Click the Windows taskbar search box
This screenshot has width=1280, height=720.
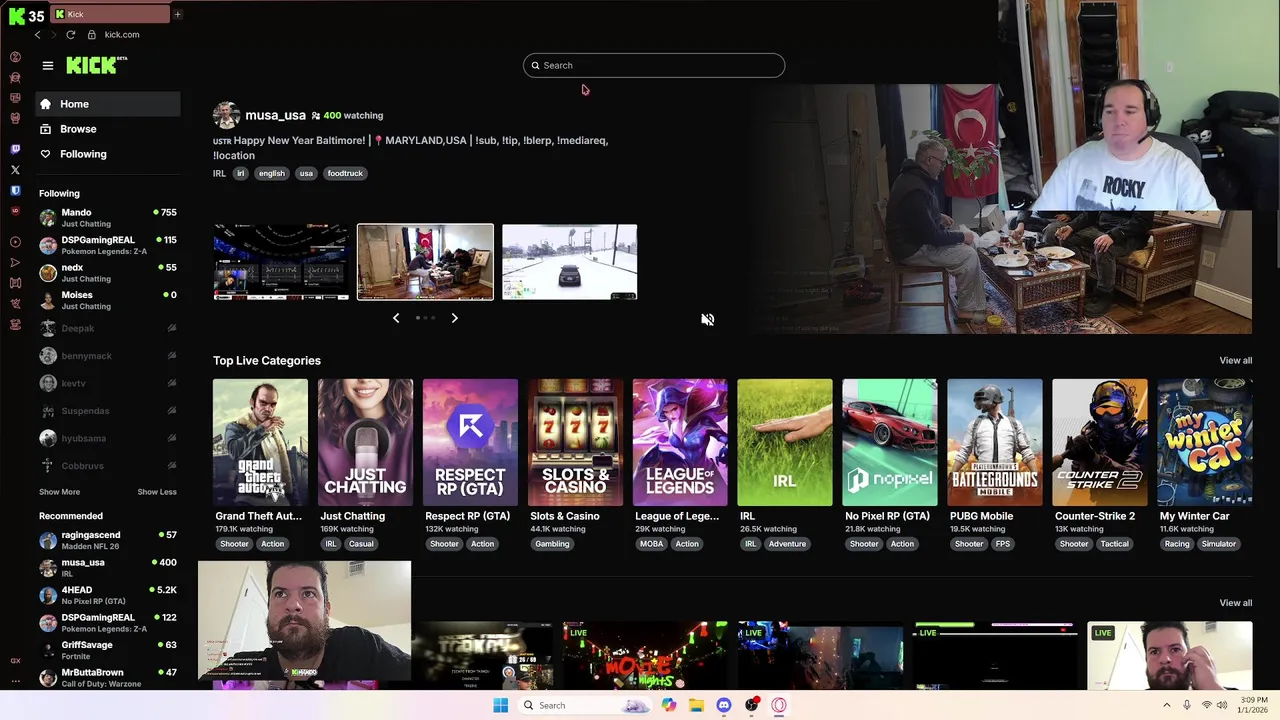coord(585,705)
